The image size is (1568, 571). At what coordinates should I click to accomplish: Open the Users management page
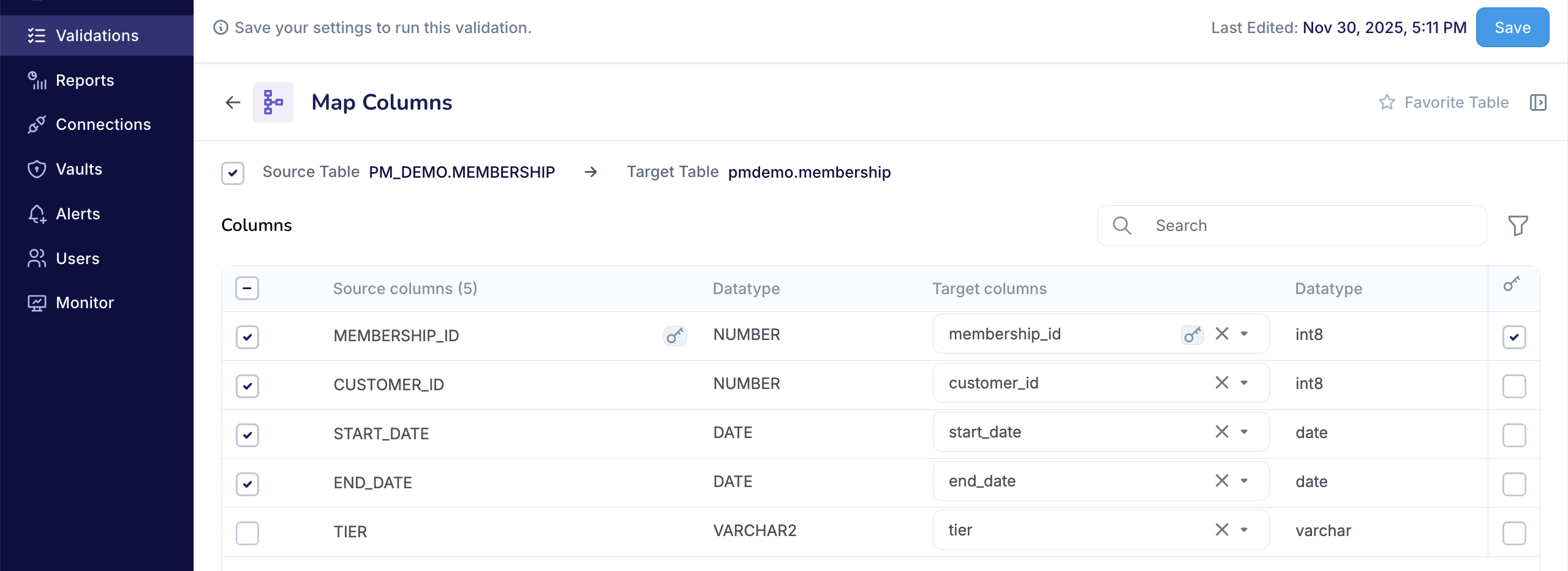click(78, 258)
